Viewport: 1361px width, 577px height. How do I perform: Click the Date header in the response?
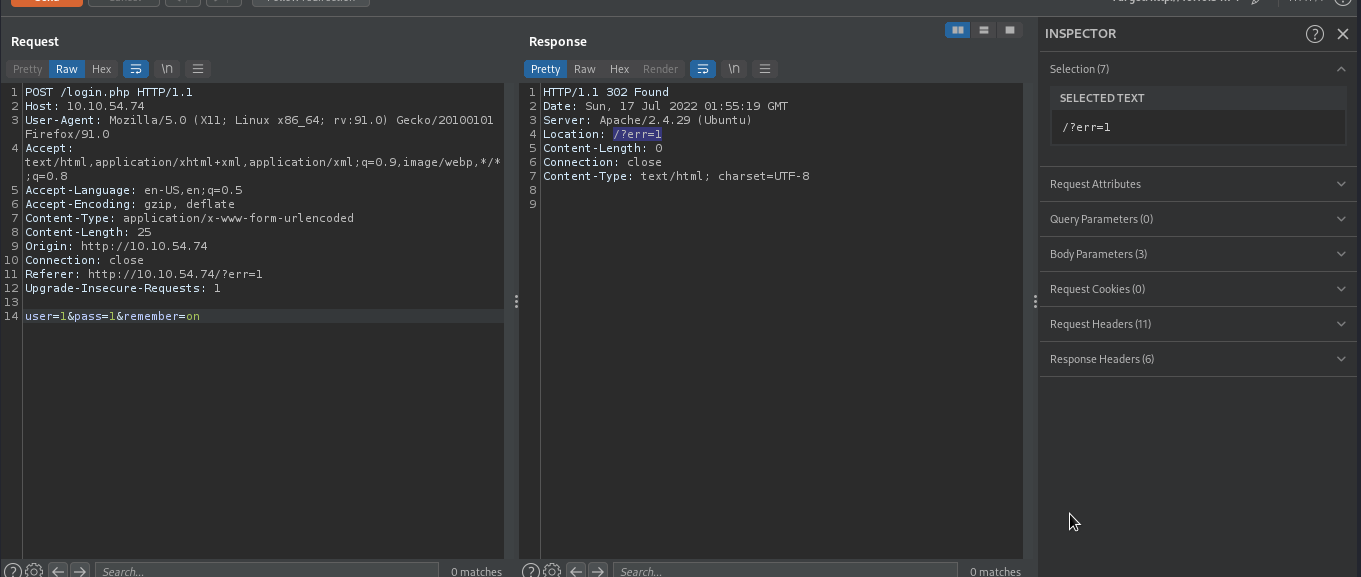click(665, 106)
